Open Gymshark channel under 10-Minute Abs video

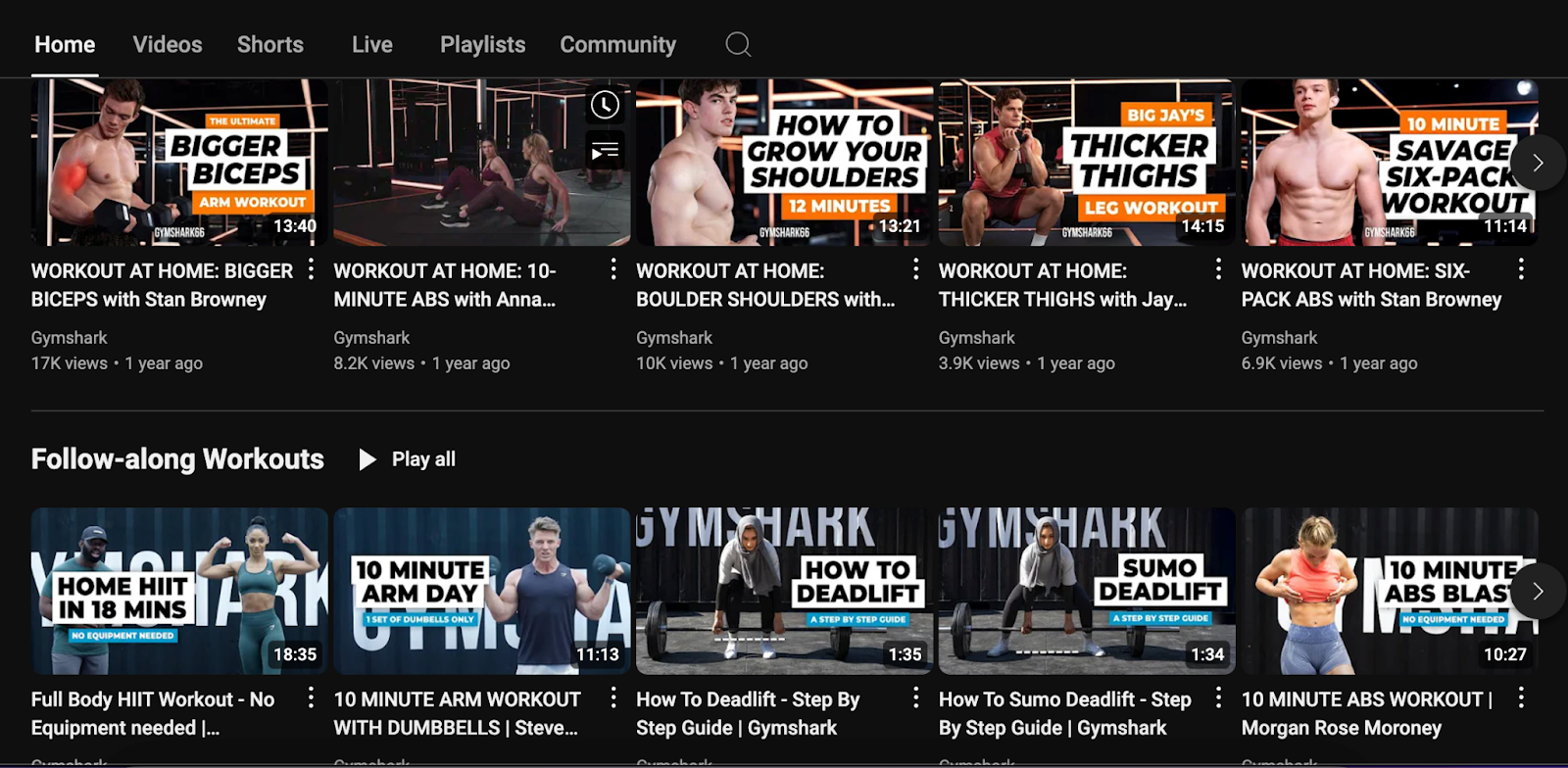point(371,338)
